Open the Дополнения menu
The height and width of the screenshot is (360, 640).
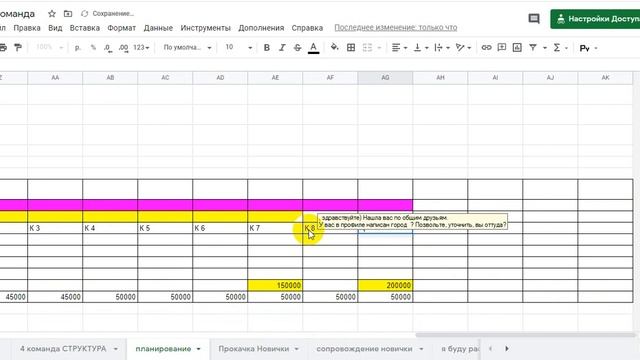click(x=261, y=28)
